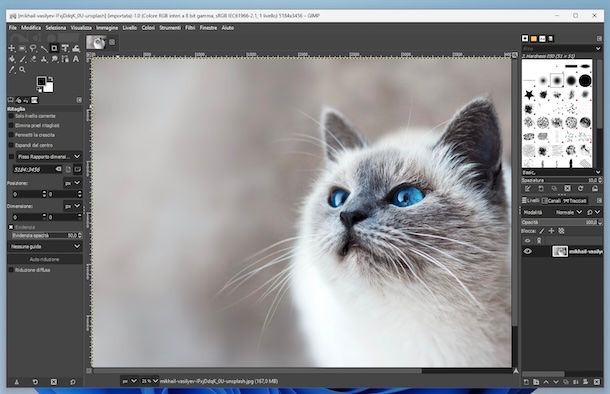Open the Nessuna guida dropdown

point(45,247)
